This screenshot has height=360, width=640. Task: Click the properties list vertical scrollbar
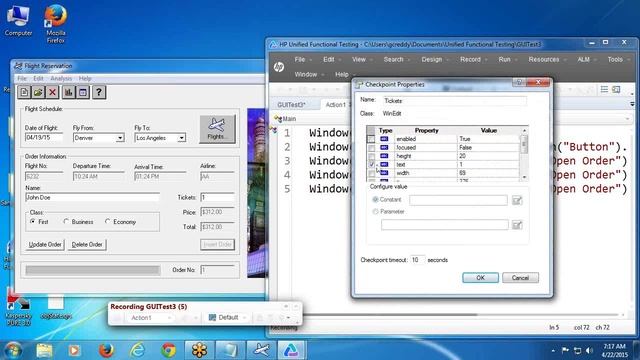click(524, 153)
